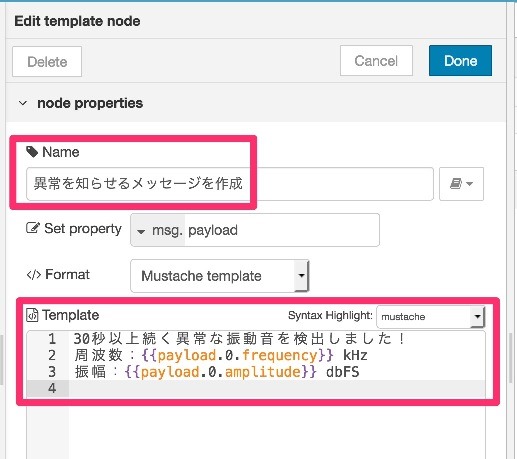The image size is (517, 459).
Task: Click the Name tag icon
Action: [x=32, y=152]
